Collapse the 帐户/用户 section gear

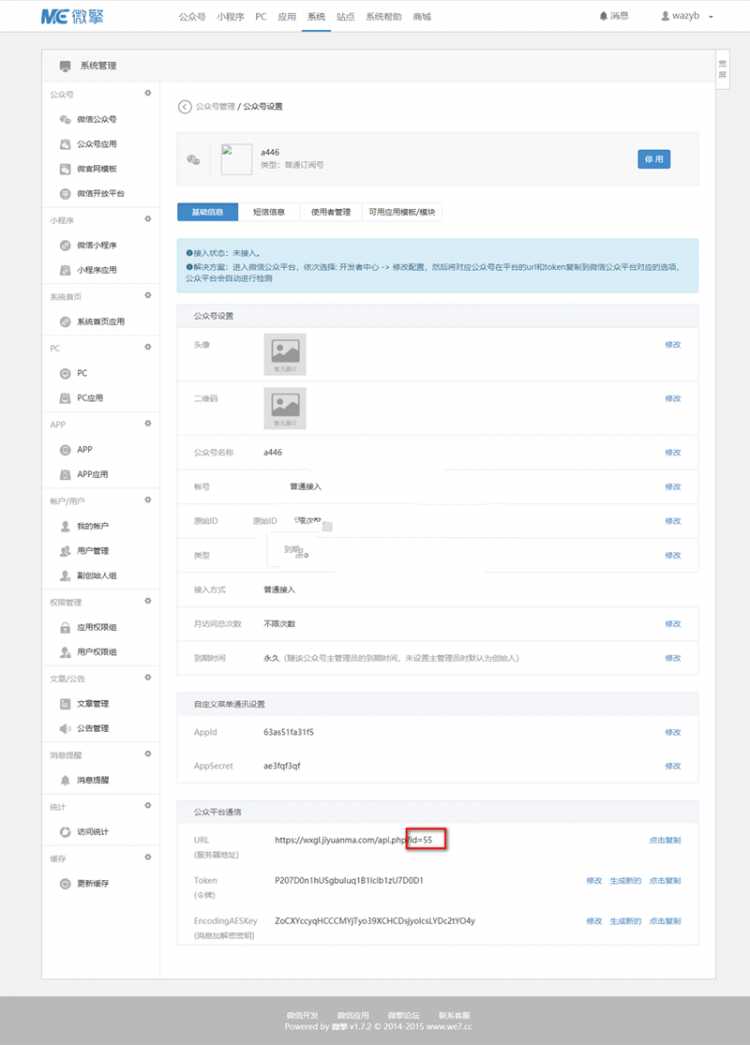(x=148, y=500)
